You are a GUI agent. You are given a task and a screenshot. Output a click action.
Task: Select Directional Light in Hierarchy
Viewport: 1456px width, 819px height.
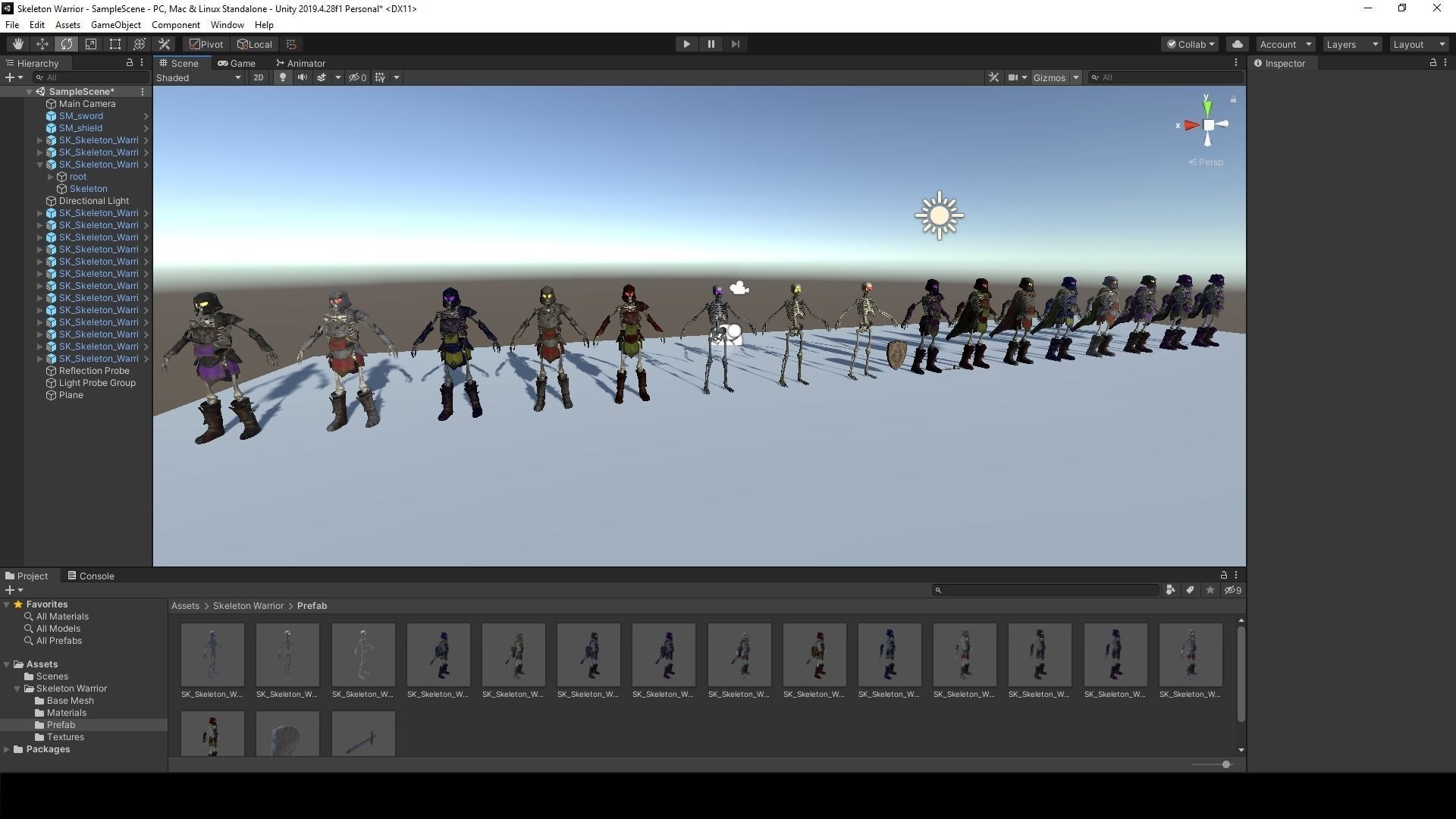point(93,201)
